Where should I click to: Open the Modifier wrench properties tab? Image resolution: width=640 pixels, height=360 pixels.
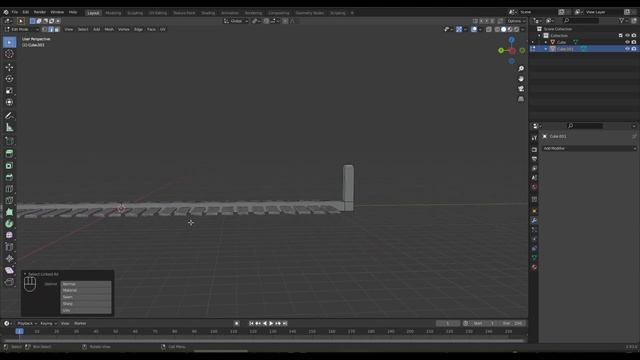534,220
